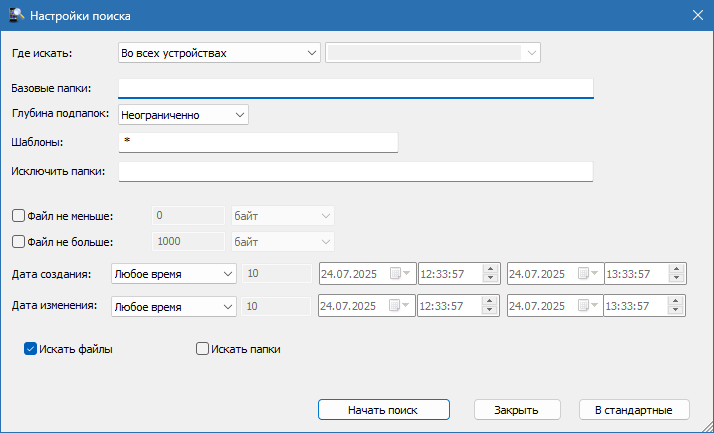The height and width of the screenshot is (433, 714).
Task: Decrease creation date end time 13:33:57
Action: click(x=677, y=278)
